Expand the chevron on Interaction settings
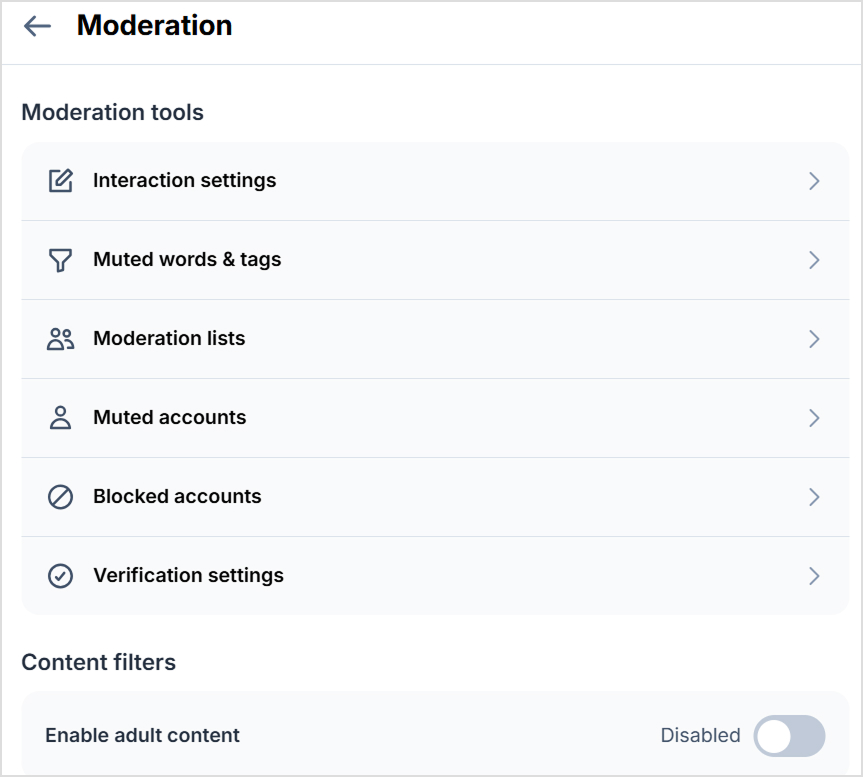Screen dimensions: 863x777 814,181
